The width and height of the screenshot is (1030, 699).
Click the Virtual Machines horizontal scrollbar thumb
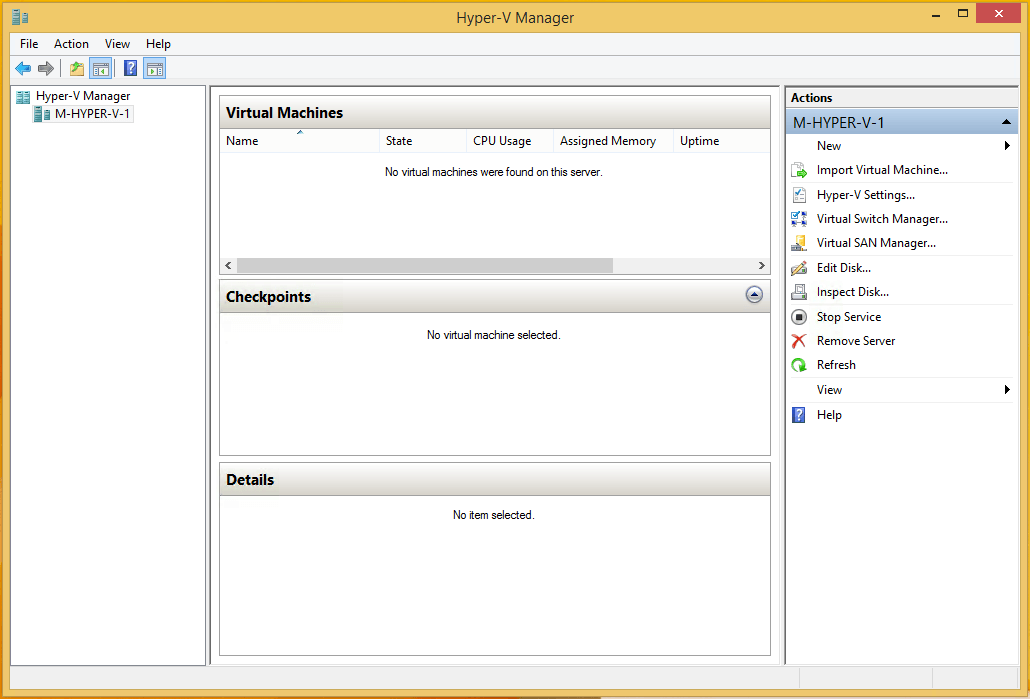click(x=424, y=265)
